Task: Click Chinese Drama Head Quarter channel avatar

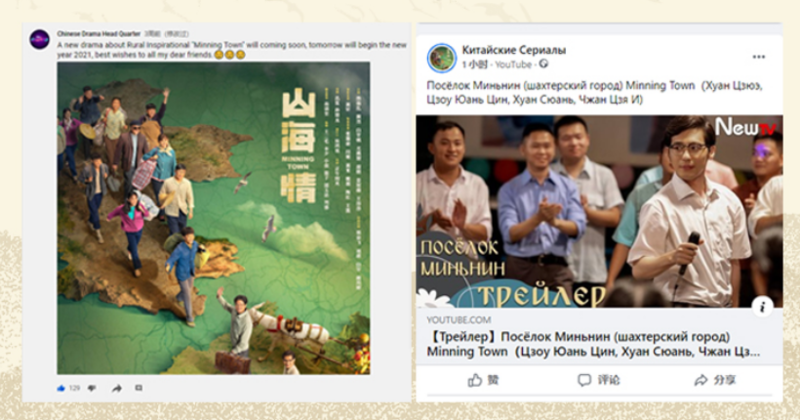Action: (39, 40)
